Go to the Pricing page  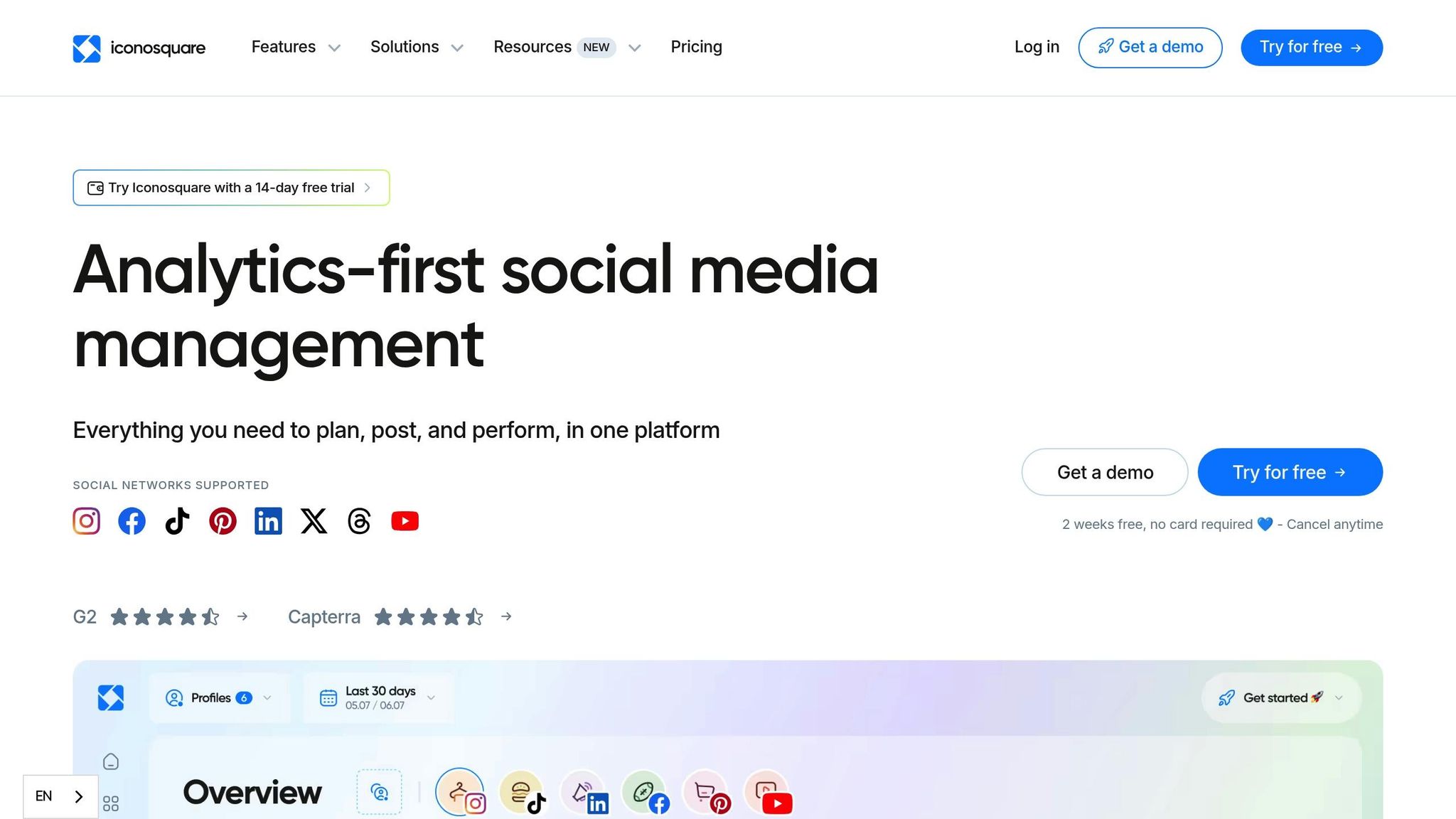[696, 47]
